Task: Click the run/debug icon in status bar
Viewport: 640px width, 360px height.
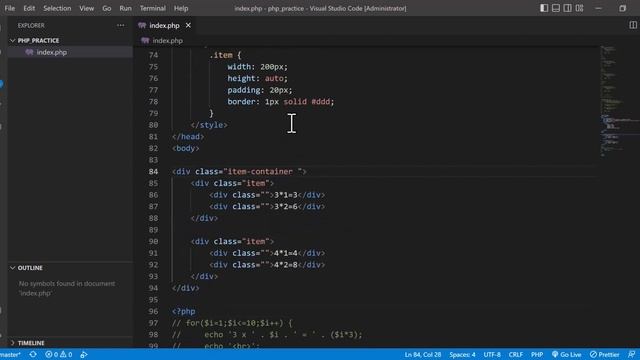Action: pos(84,354)
